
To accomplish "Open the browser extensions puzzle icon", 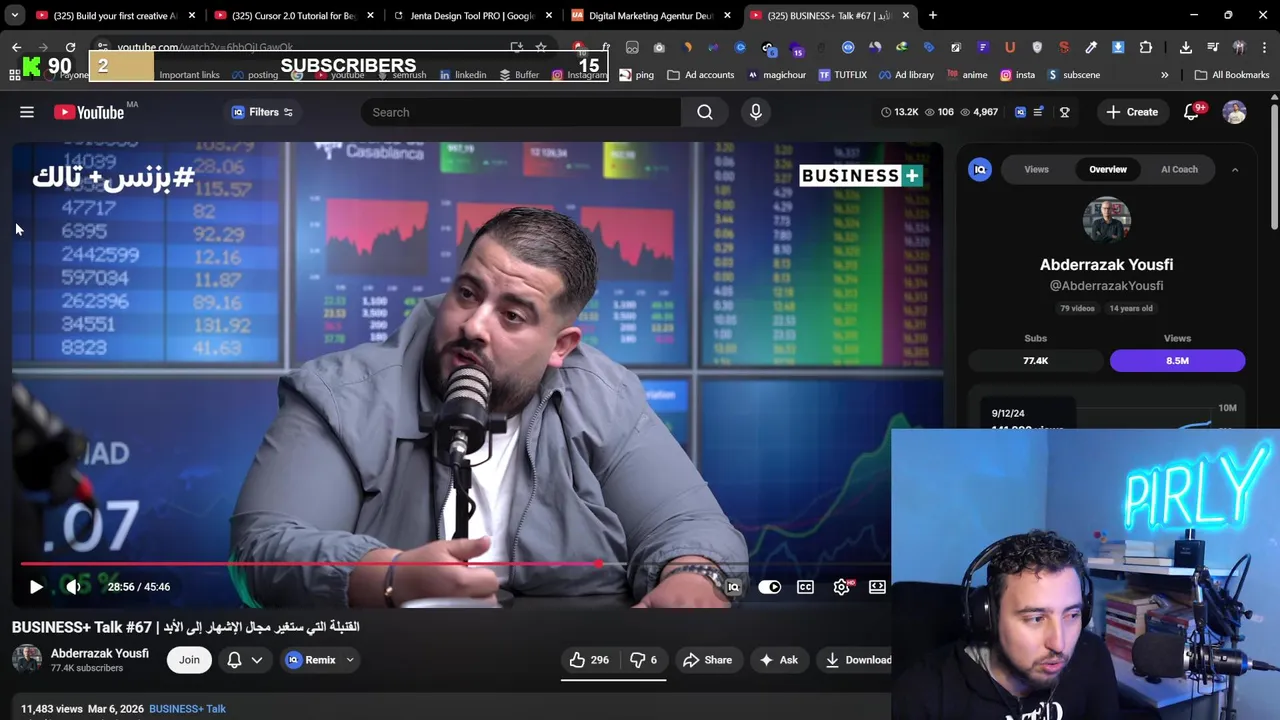I will tap(1146, 47).
